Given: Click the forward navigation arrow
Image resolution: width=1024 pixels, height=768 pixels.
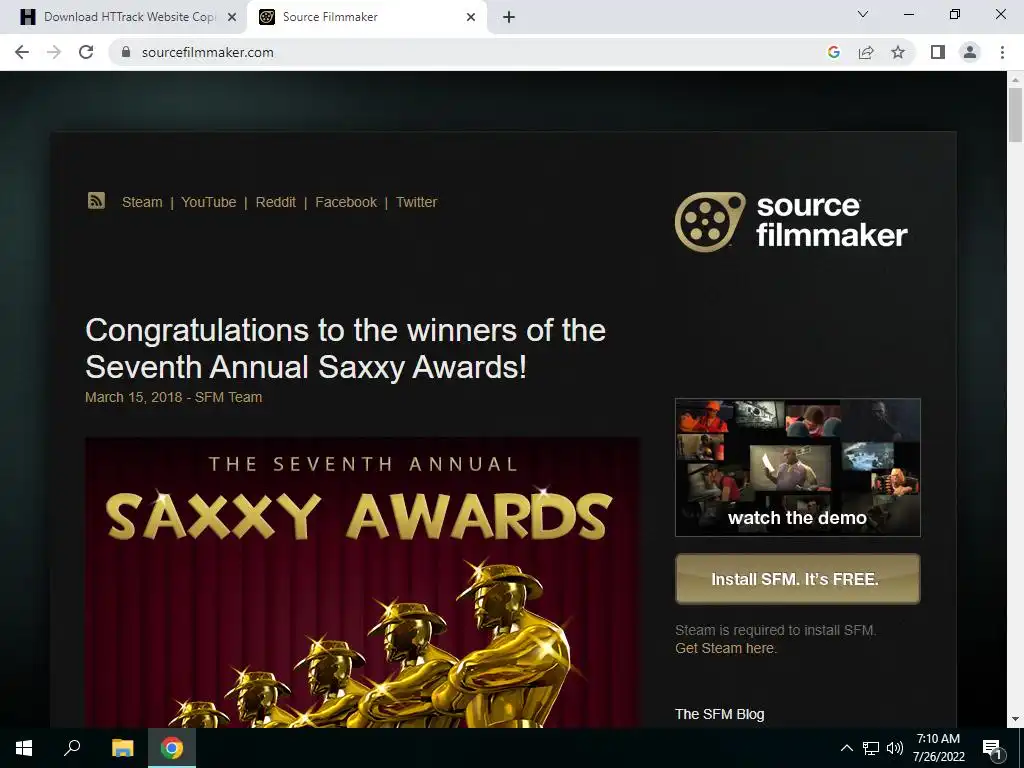Looking at the screenshot, I should pos(54,52).
